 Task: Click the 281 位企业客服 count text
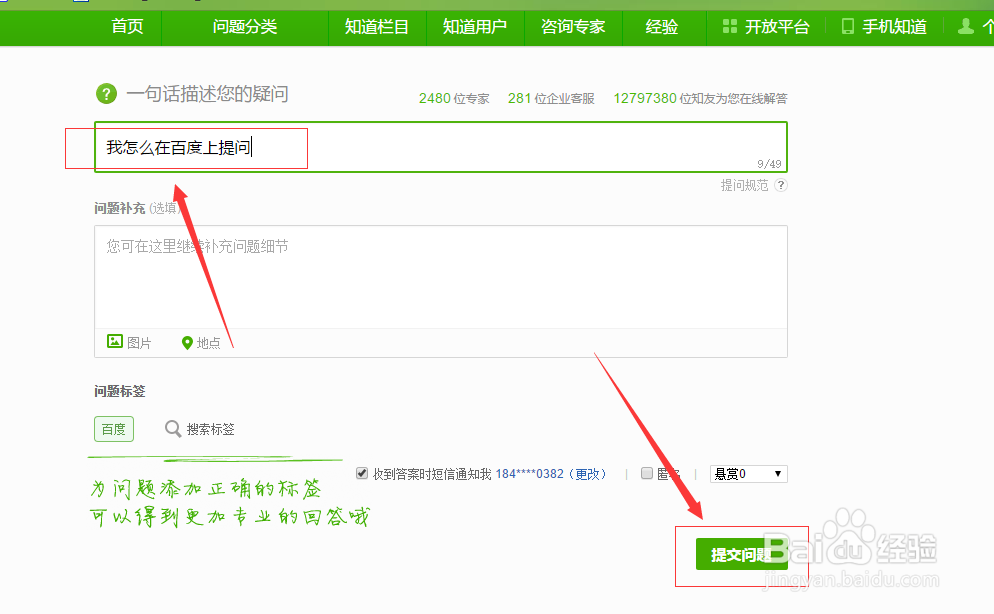[x=551, y=98]
